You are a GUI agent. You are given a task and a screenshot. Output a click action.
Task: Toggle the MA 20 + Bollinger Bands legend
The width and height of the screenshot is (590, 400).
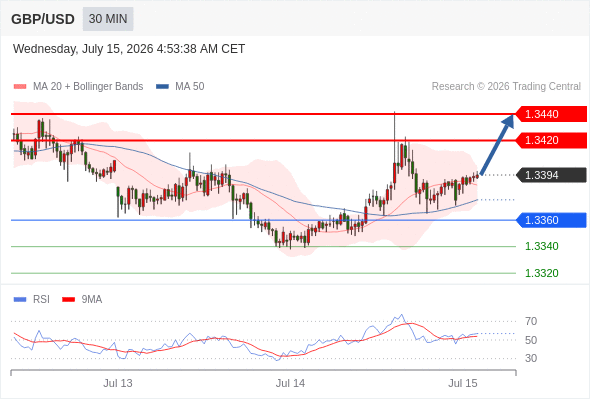[x=78, y=87]
